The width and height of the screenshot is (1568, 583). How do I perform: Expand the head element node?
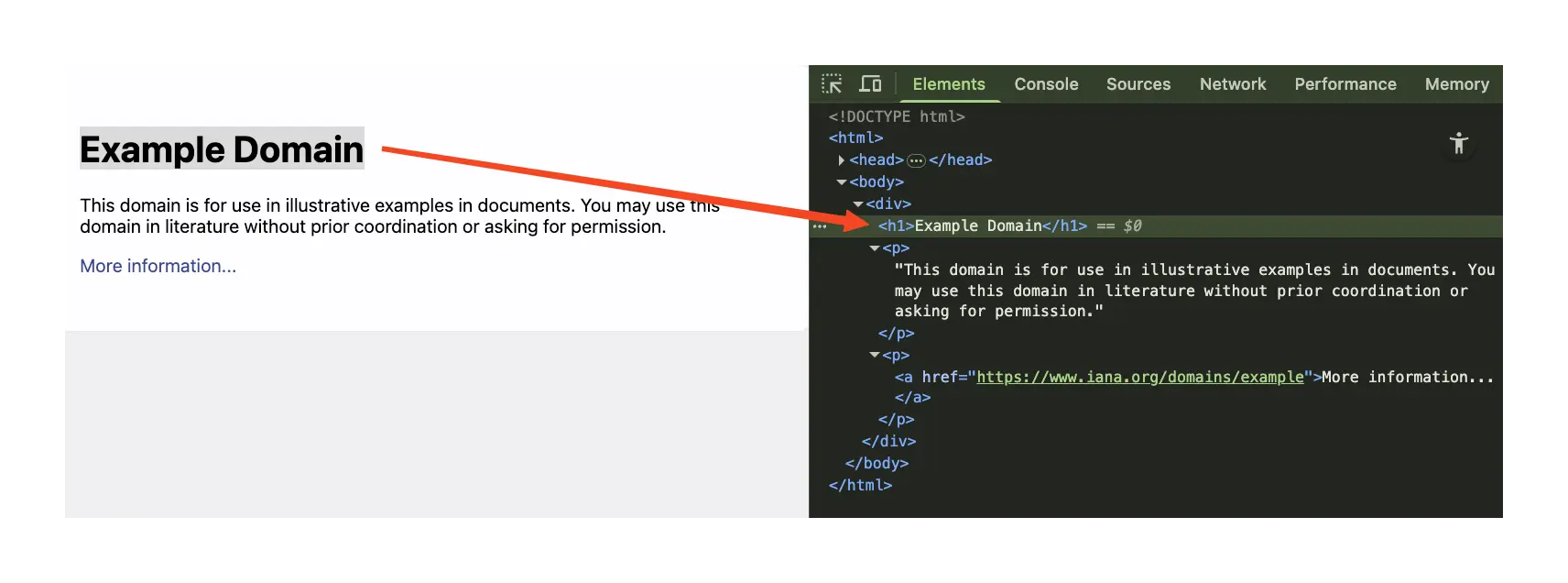click(x=841, y=160)
